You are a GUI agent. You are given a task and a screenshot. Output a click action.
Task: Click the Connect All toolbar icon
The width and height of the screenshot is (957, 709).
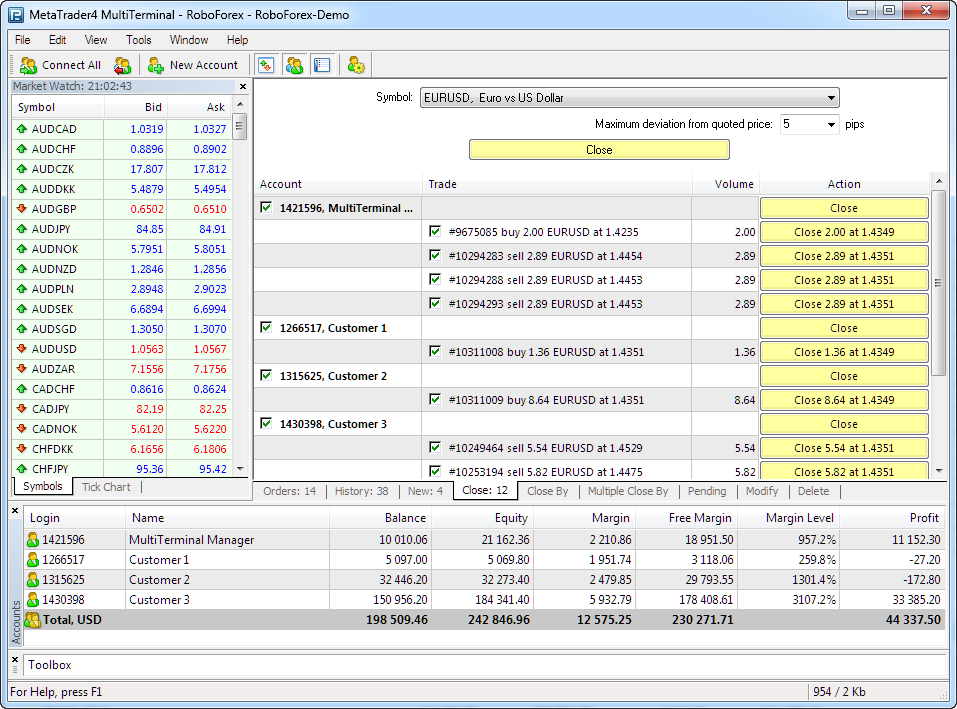click(x=28, y=65)
